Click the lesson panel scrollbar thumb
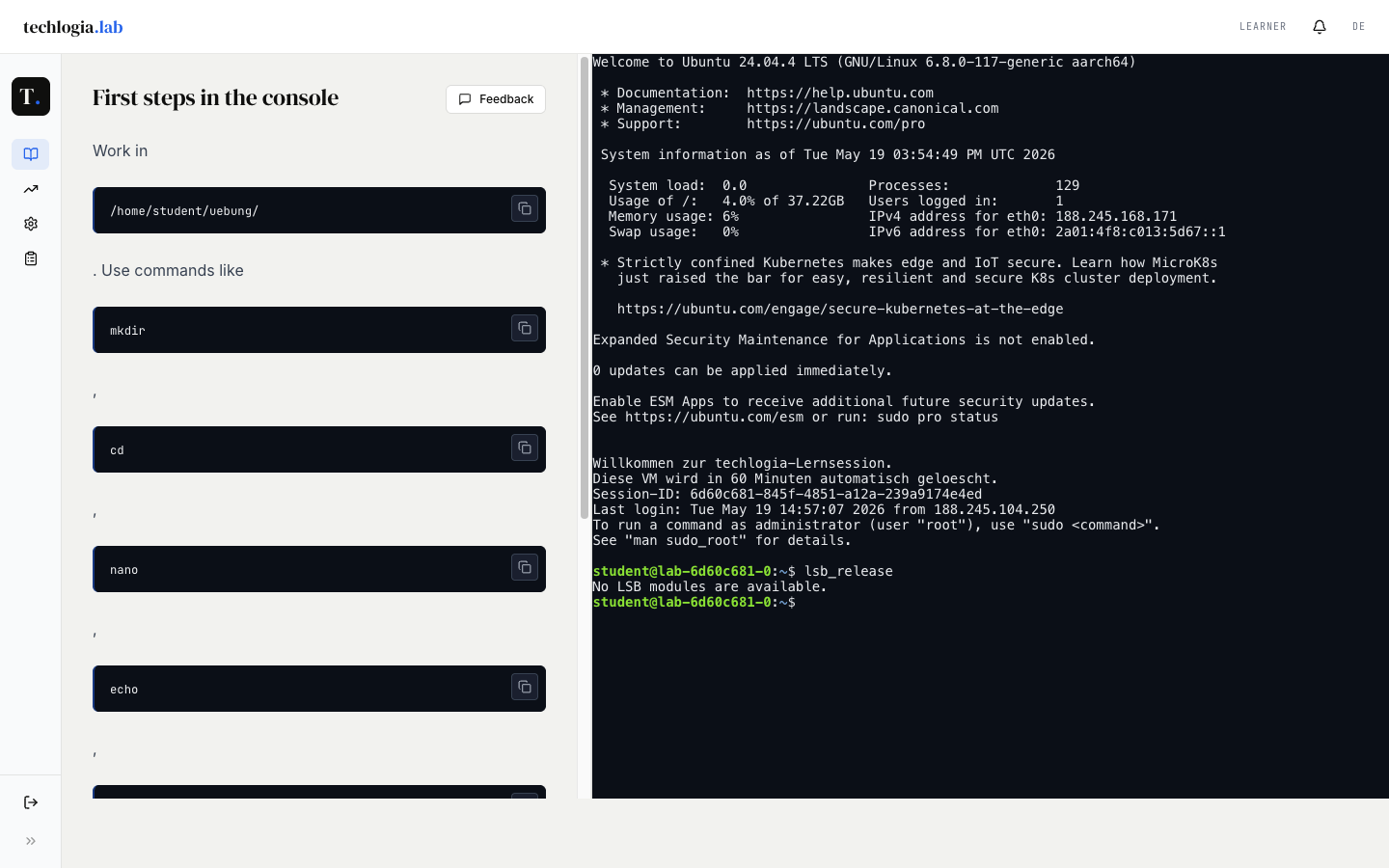The image size is (1389, 868). coord(585,287)
